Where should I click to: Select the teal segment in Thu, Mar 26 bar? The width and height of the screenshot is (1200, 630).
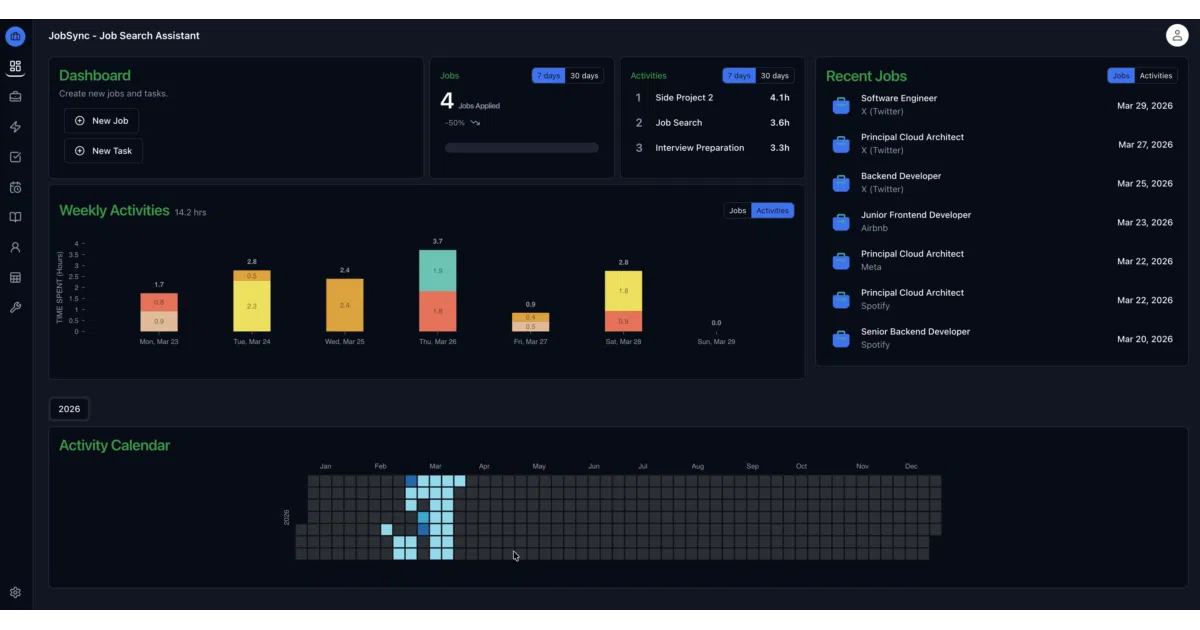(x=437, y=270)
